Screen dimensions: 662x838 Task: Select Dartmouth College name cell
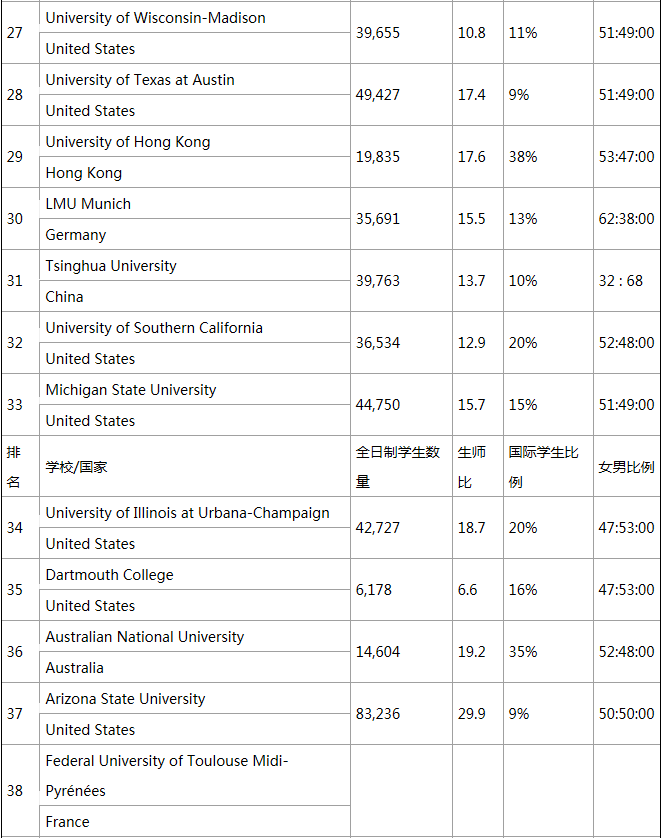click(109, 575)
